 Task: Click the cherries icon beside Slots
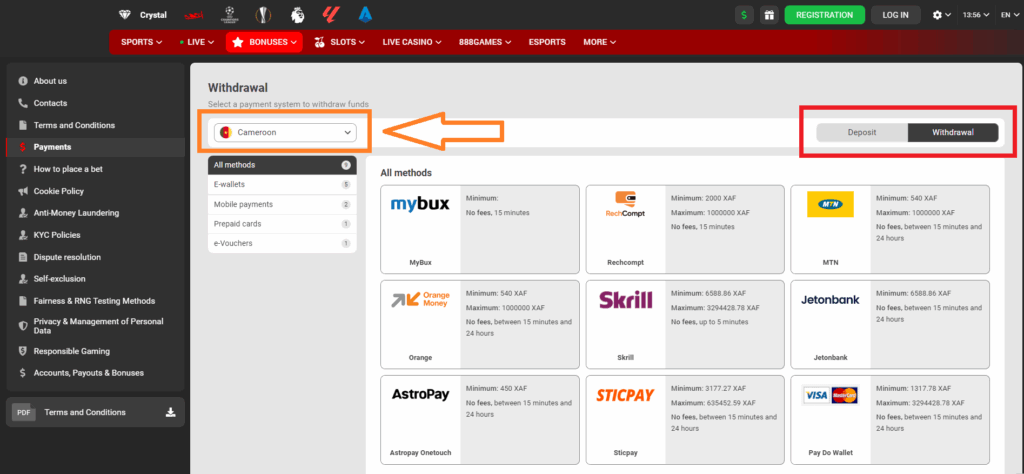point(319,42)
